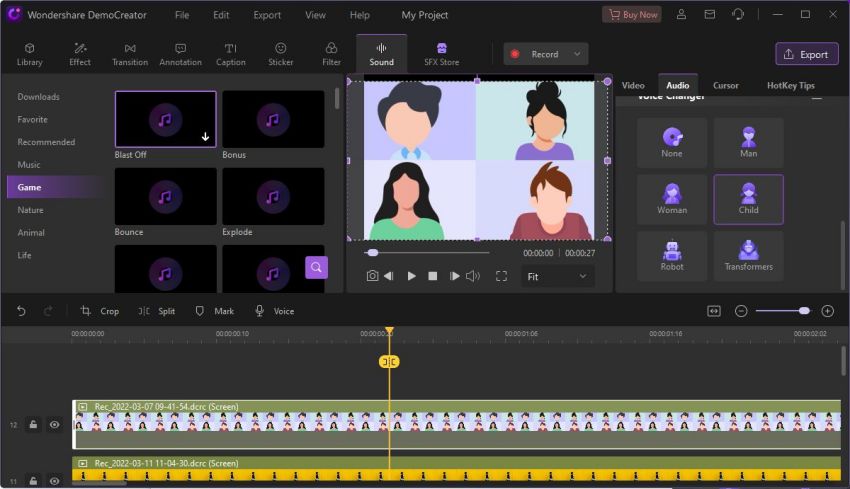
Task: Add a Mark on the timeline
Action: coord(214,311)
